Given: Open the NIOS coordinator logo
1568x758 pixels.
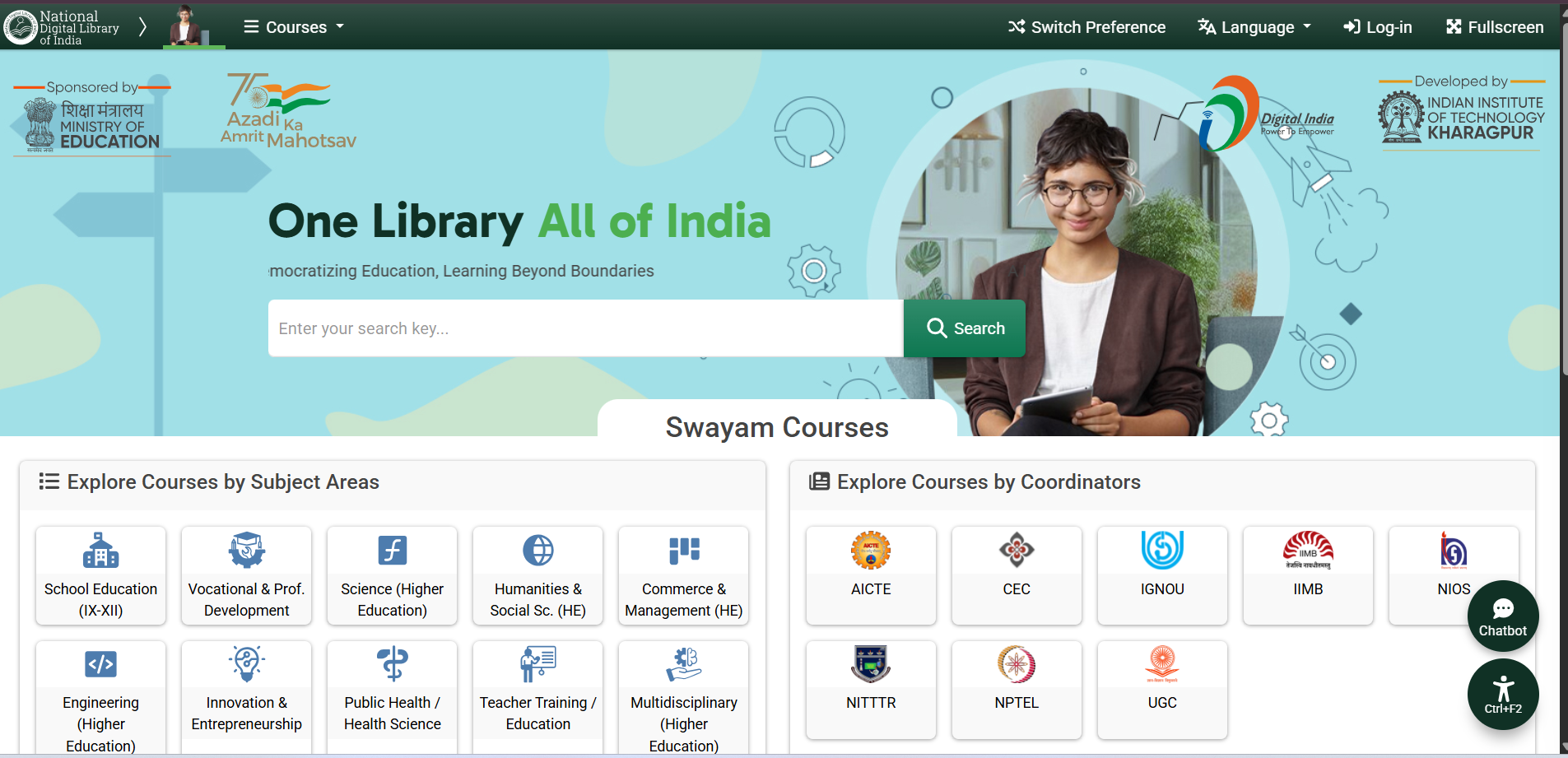Looking at the screenshot, I should coord(1454,551).
